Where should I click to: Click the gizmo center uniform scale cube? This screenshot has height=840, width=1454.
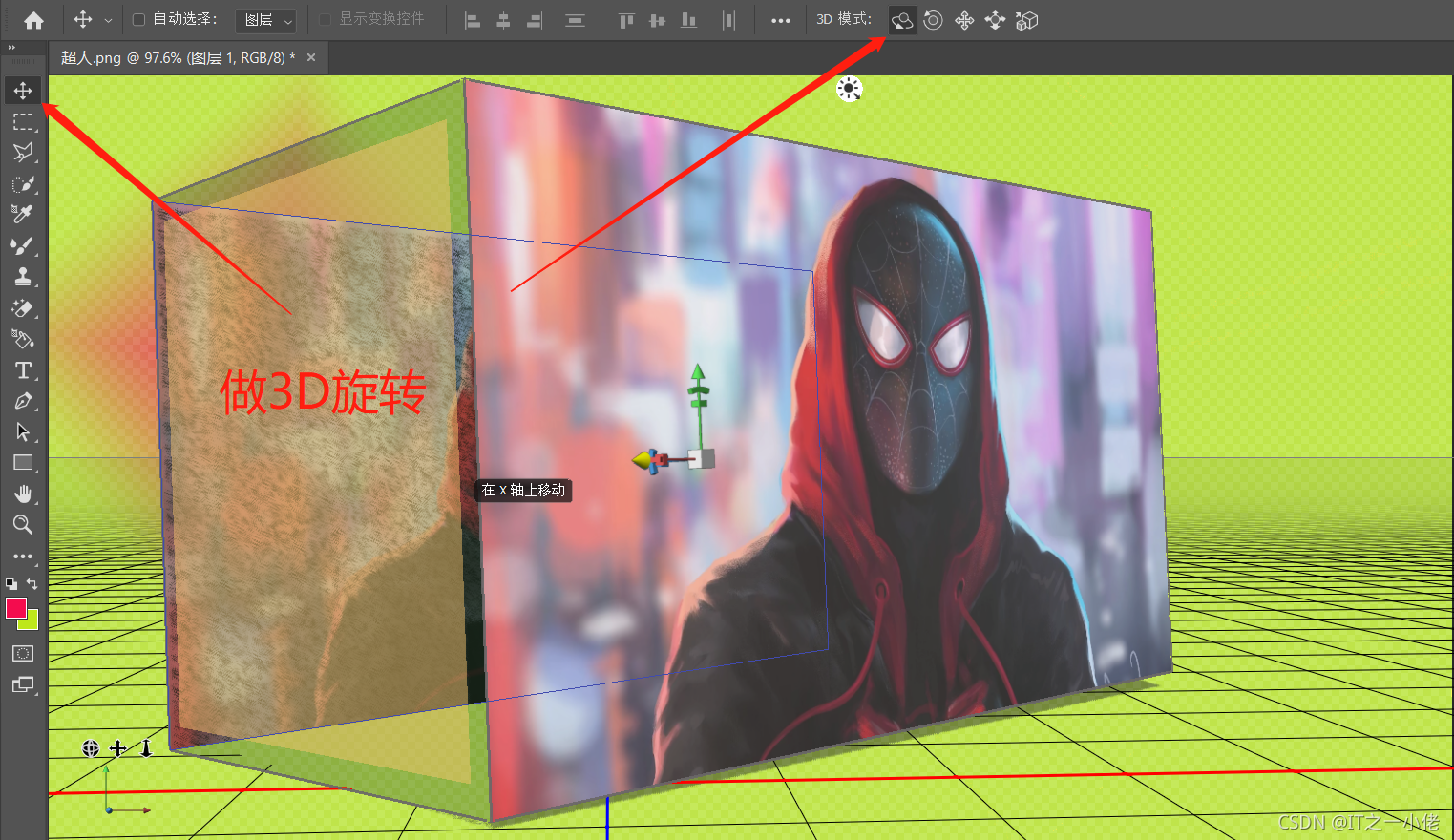point(702,459)
